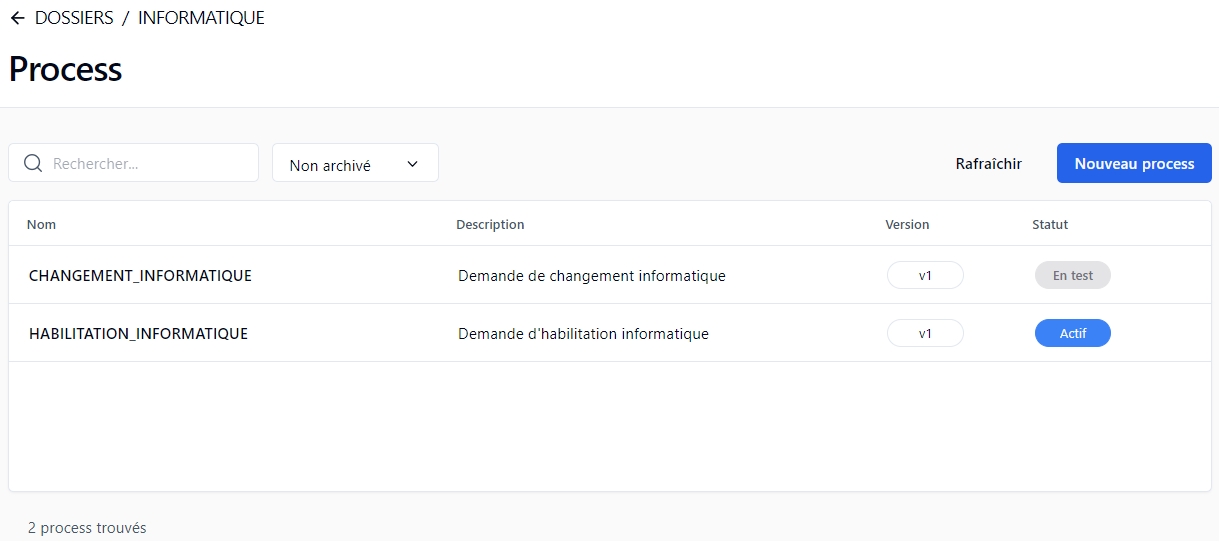Click the v1 badge of CHANGEMENT_INFORMATIQUE
Screen dimensions: 1220x542
pos(925,275)
